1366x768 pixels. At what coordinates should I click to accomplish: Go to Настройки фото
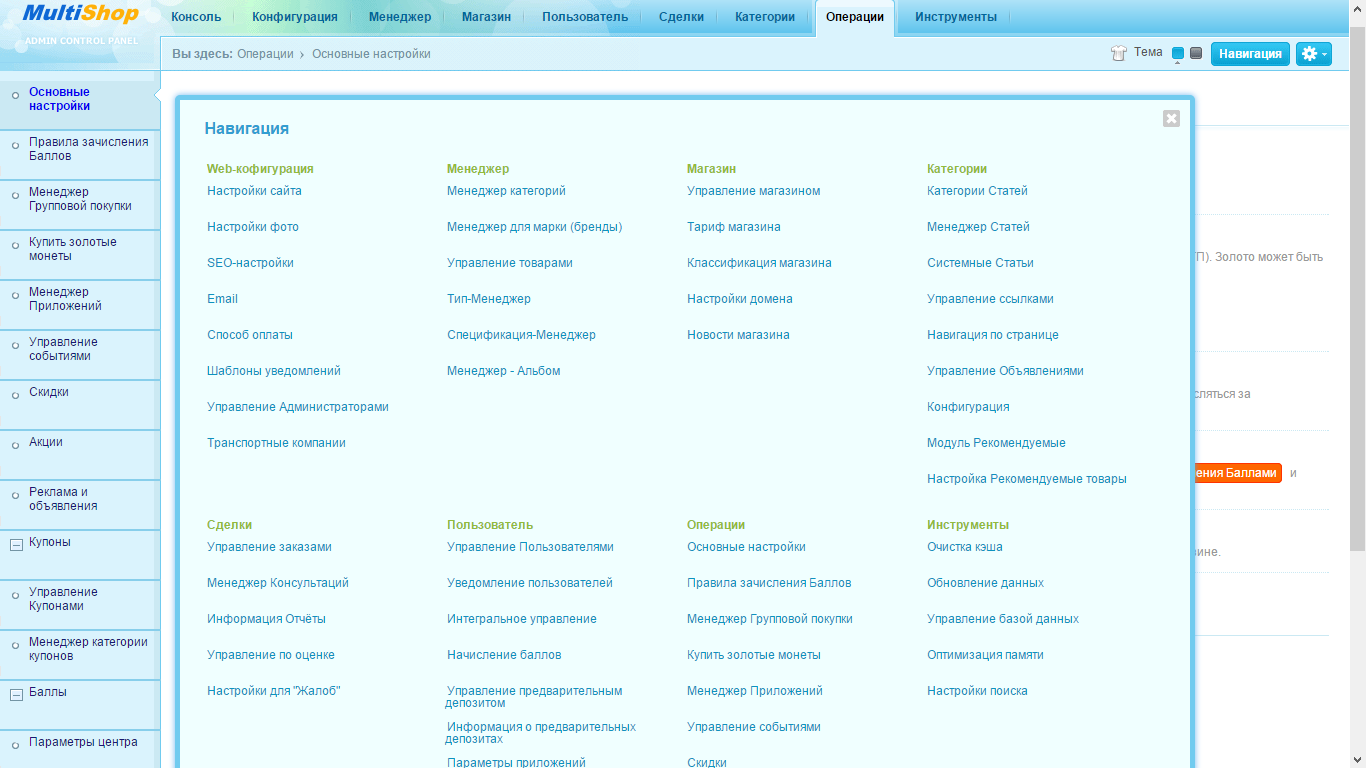pos(253,227)
